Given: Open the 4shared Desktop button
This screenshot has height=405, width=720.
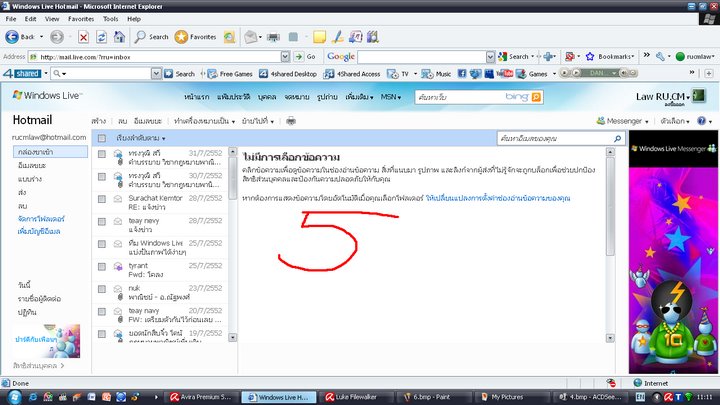Looking at the screenshot, I should [x=288, y=73].
